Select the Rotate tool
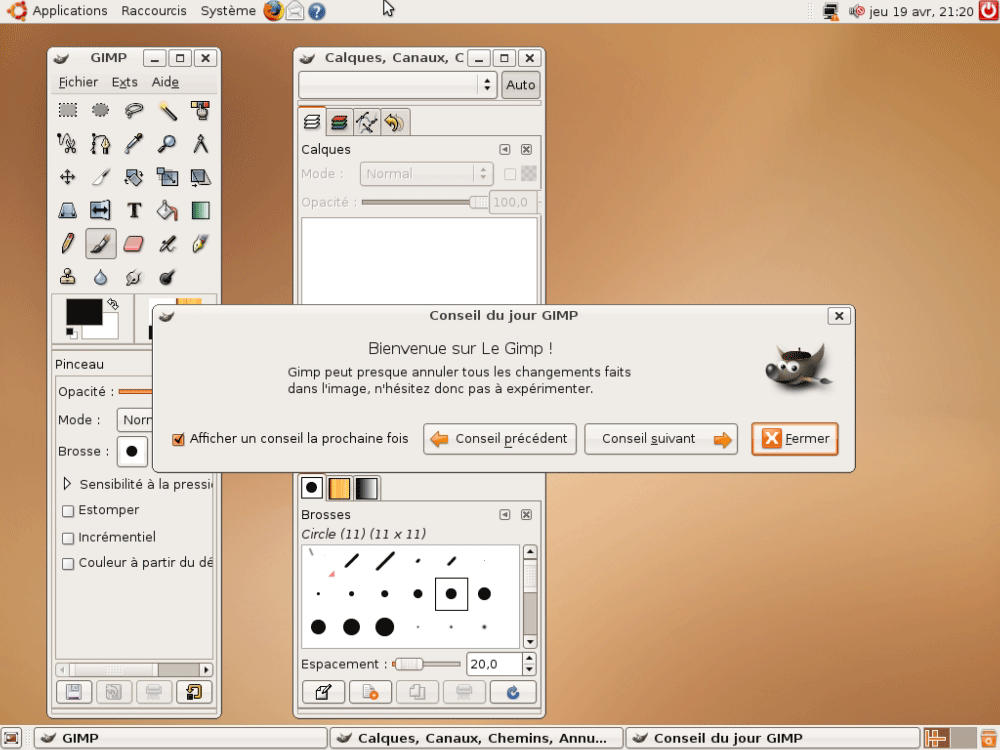Image resolution: width=1000 pixels, height=750 pixels. tap(134, 177)
